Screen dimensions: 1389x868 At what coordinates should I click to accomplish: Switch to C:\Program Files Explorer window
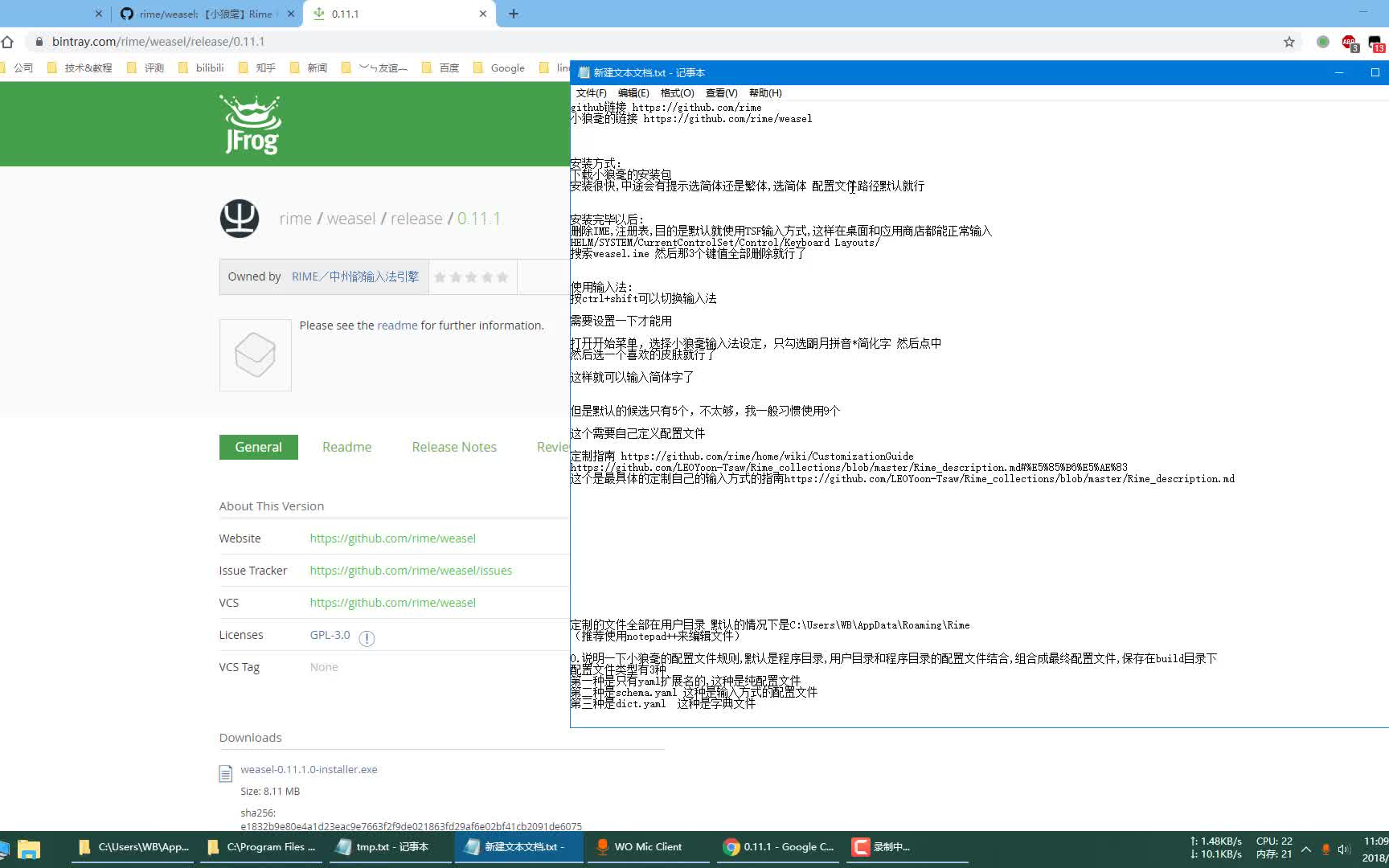pos(262,847)
